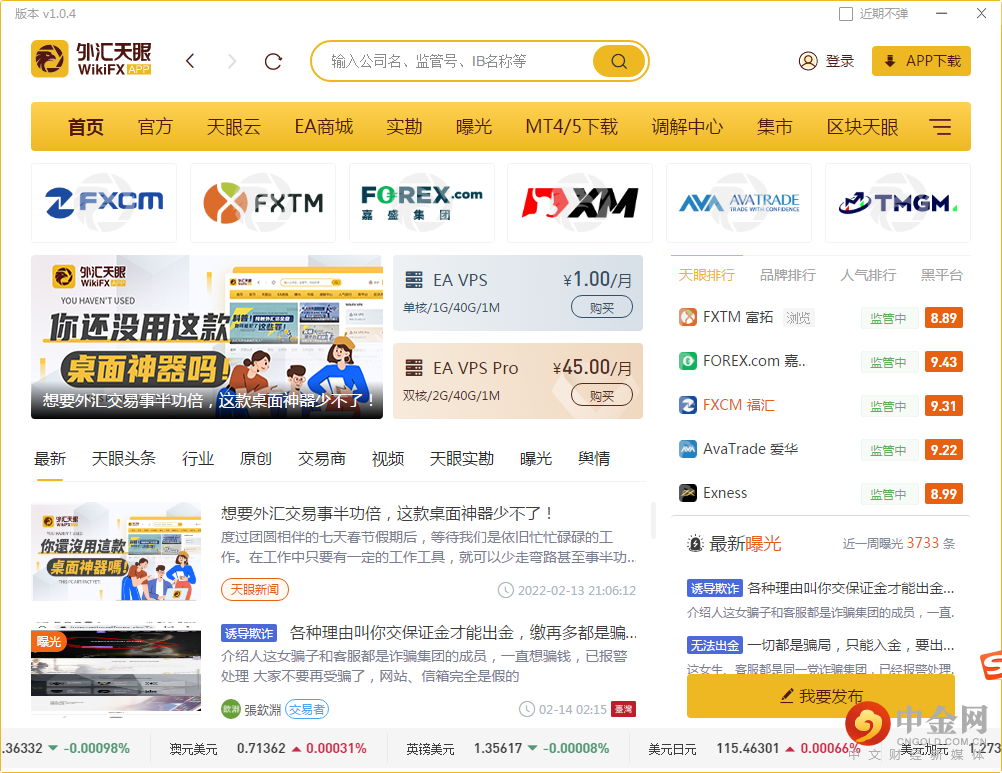1002x773 pixels.
Task: Click the FXCM ranking row icon
Action: [x=688, y=405]
